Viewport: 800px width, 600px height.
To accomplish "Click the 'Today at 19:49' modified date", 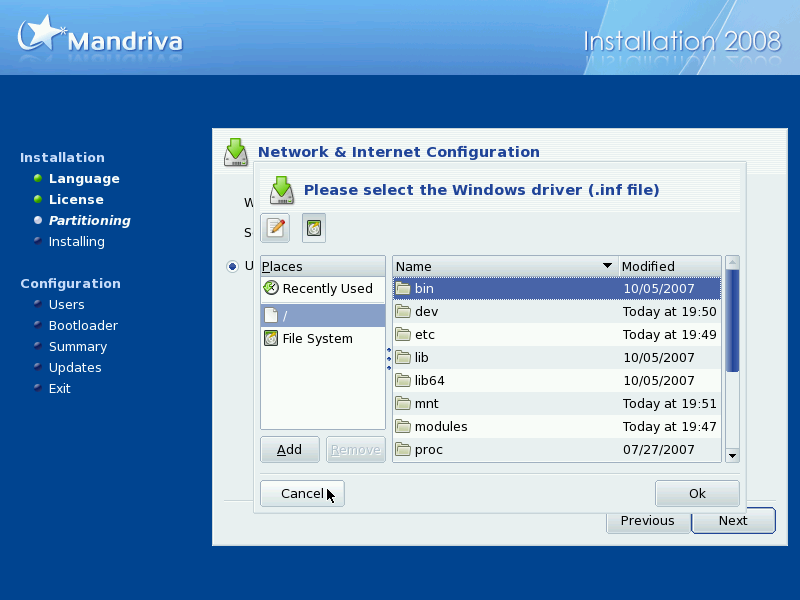I will click(669, 334).
